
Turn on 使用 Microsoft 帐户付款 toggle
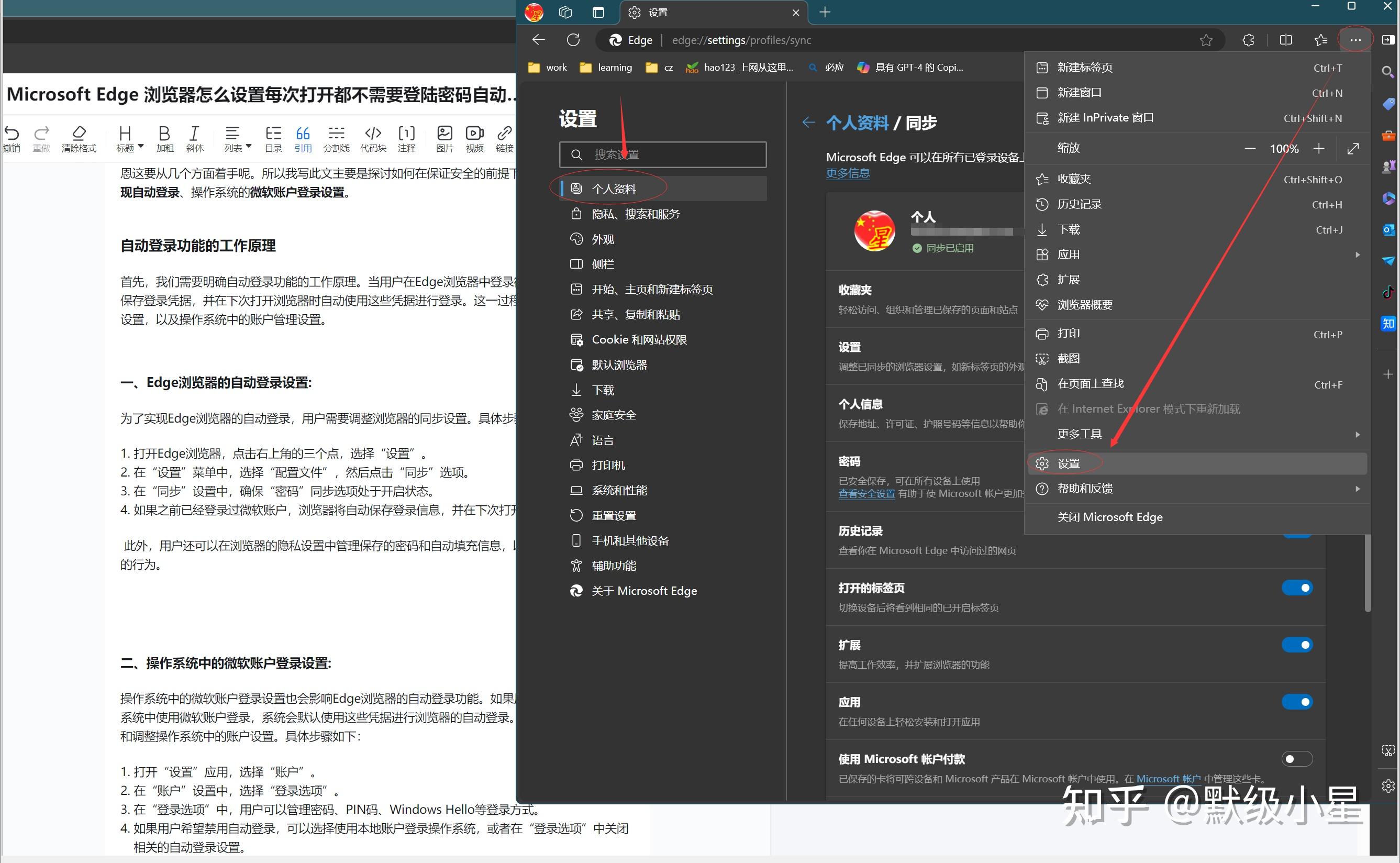pyautogui.click(x=1296, y=759)
